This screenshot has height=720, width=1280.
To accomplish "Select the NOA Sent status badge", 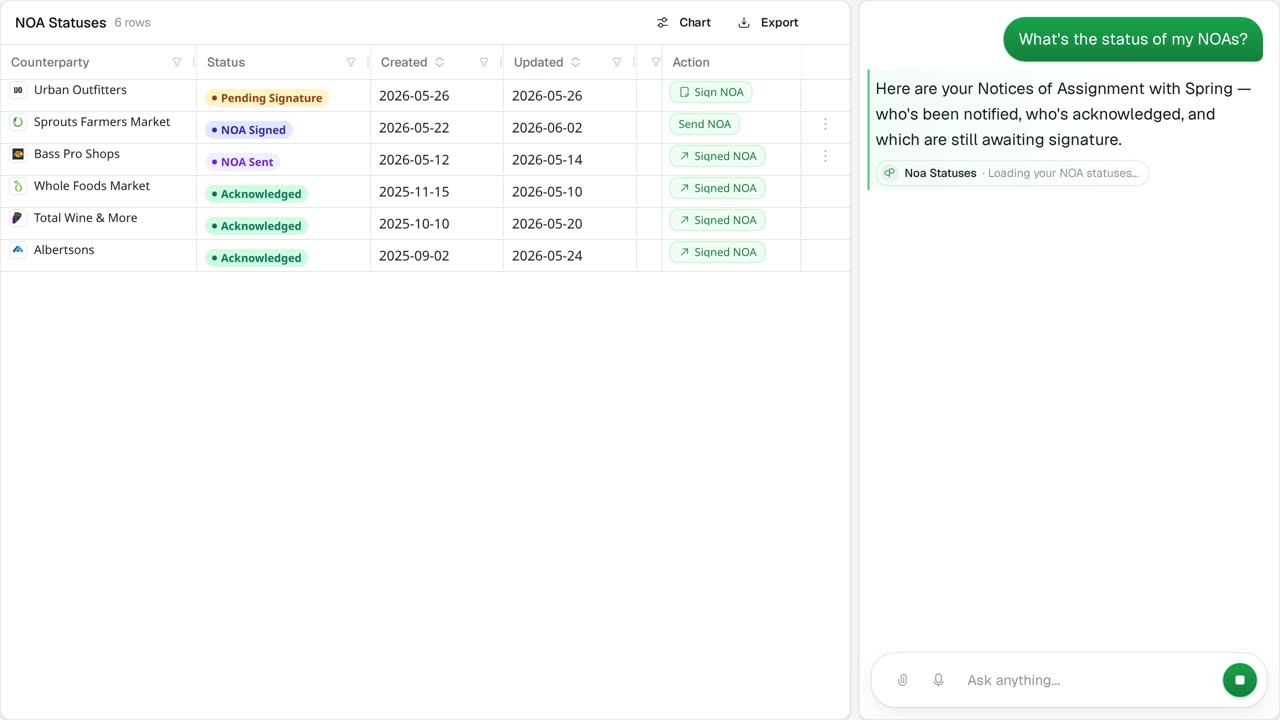I will click(x=243, y=162).
